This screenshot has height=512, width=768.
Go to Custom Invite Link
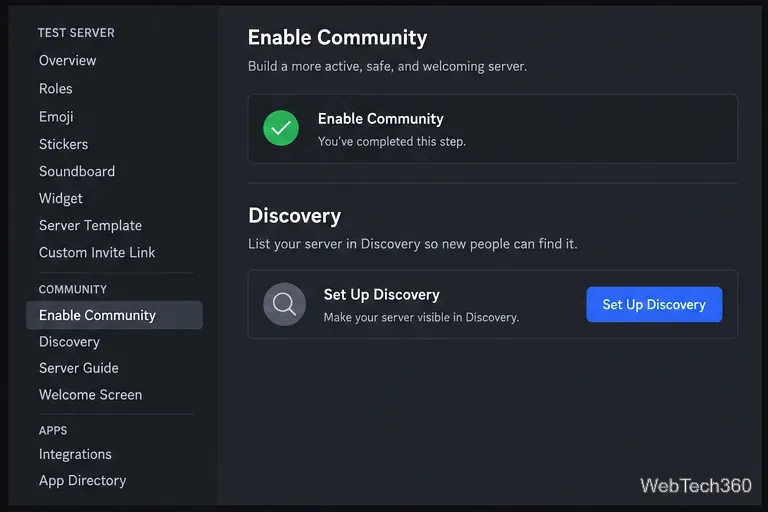coord(97,252)
